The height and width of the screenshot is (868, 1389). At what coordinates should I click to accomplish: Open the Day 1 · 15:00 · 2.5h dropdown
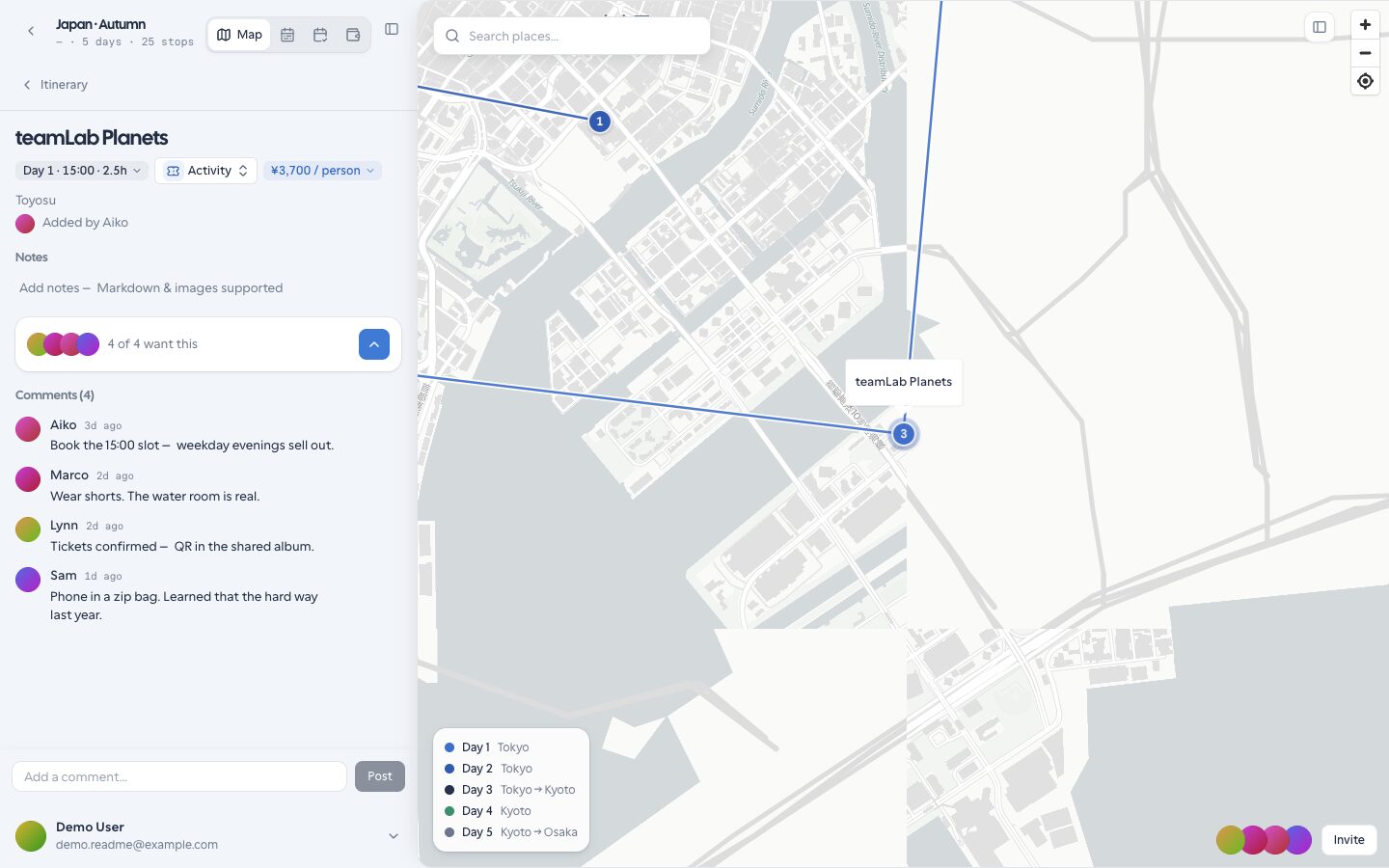pos(82,171)
